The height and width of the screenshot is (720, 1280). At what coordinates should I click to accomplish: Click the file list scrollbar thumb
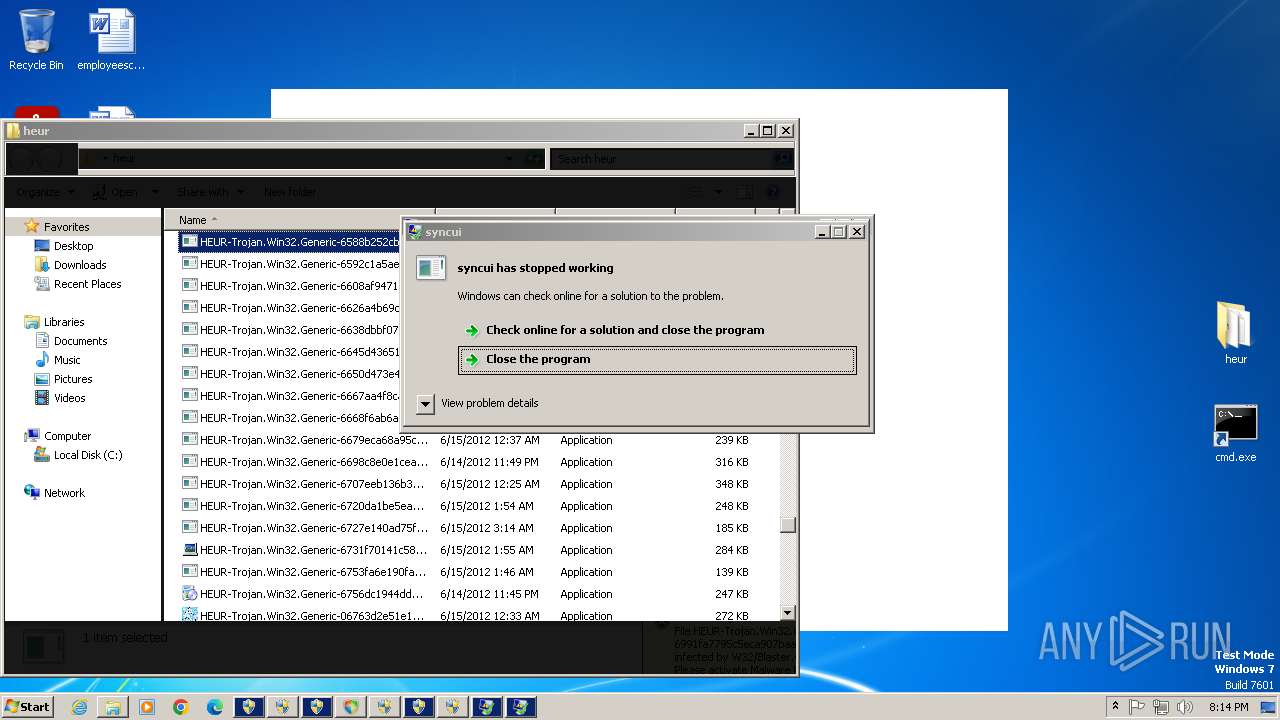pyautogui.click(x=788, y=525)
